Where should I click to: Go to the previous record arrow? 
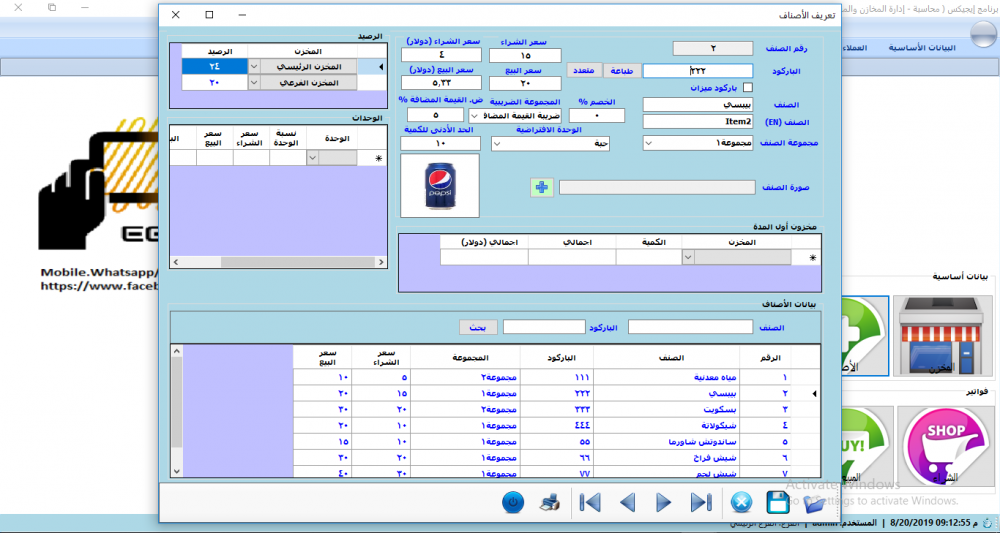(628, 502)
